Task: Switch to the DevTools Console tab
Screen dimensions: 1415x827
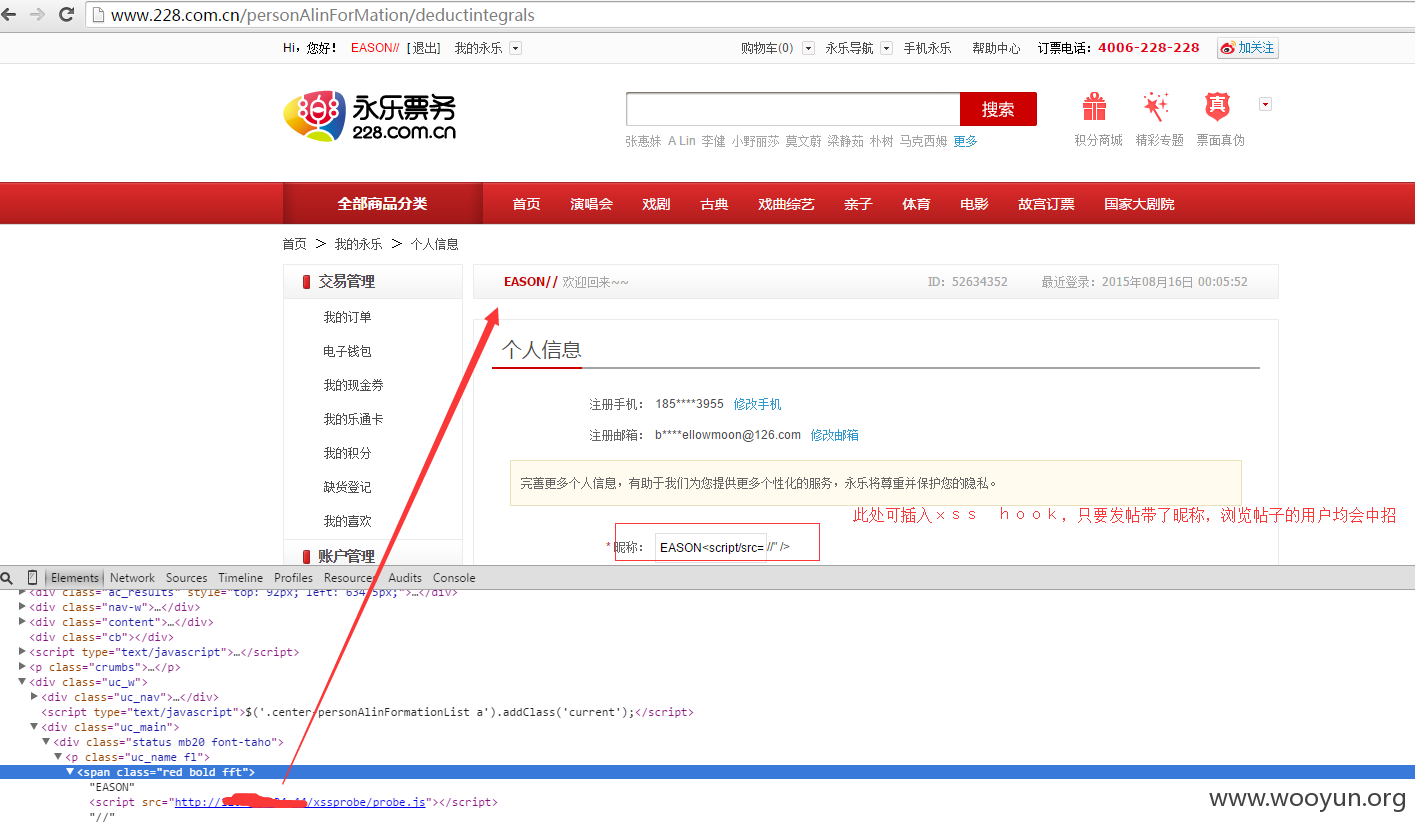Action: tap(454, 578)
